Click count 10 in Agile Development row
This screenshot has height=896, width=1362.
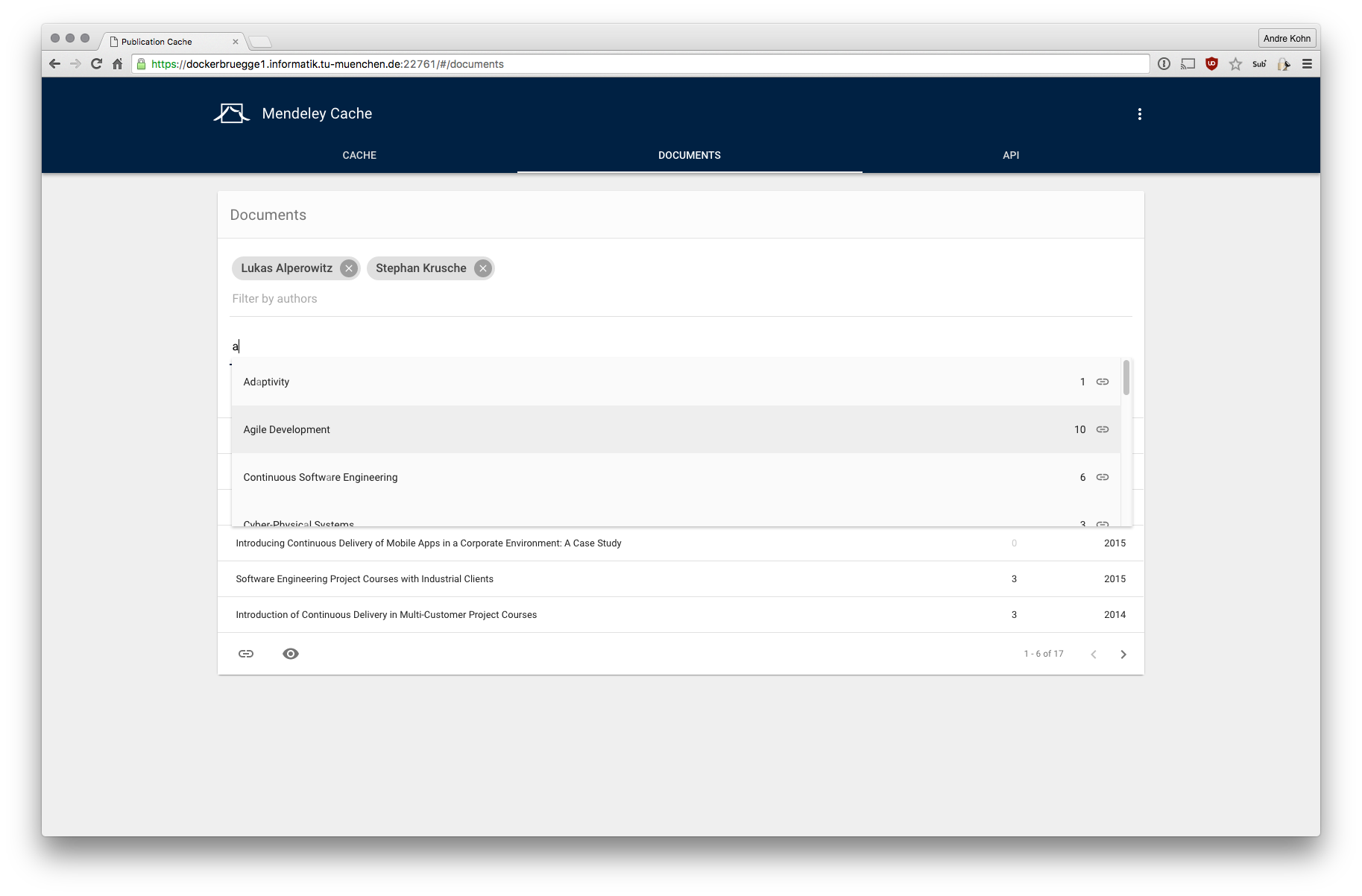[x=1079, y=429]
